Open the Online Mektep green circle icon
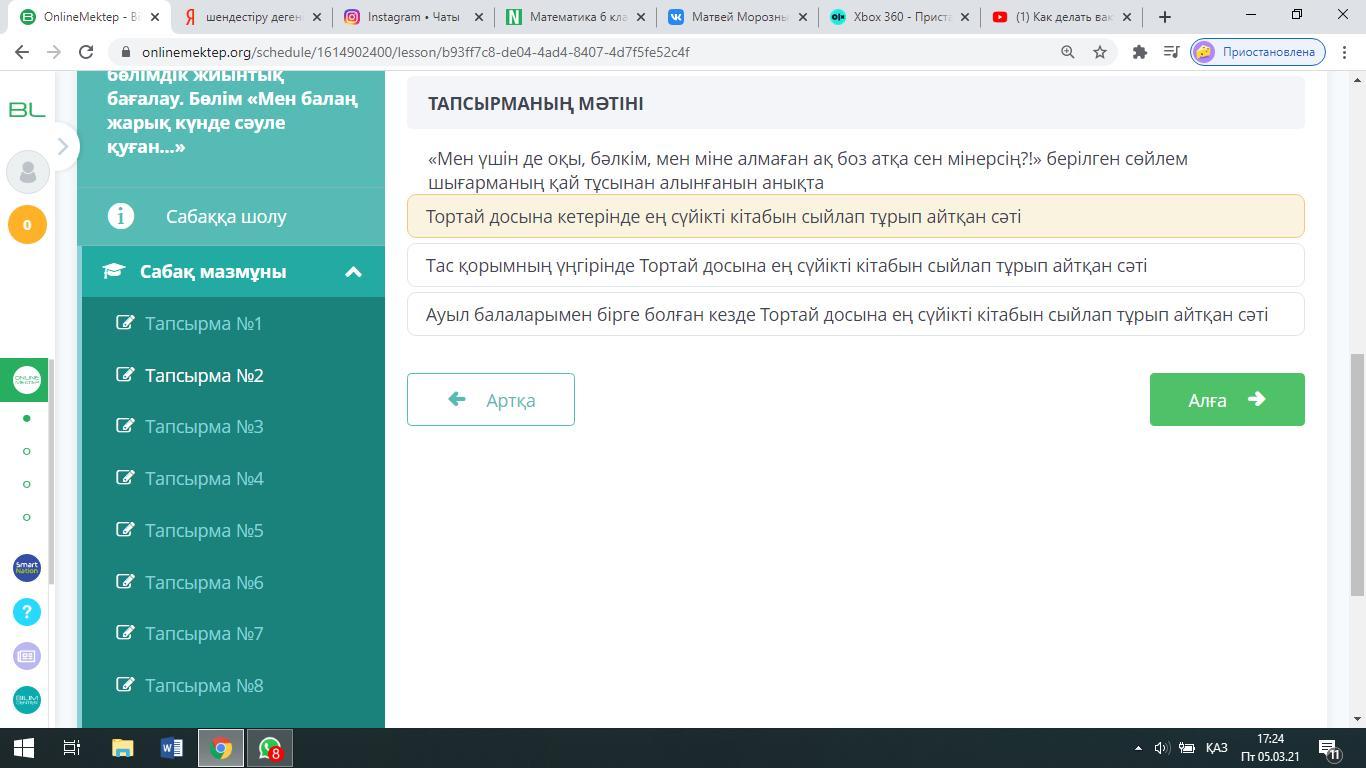The width and height of the screenshot is (1366, 768). click(x=27, y=379)
